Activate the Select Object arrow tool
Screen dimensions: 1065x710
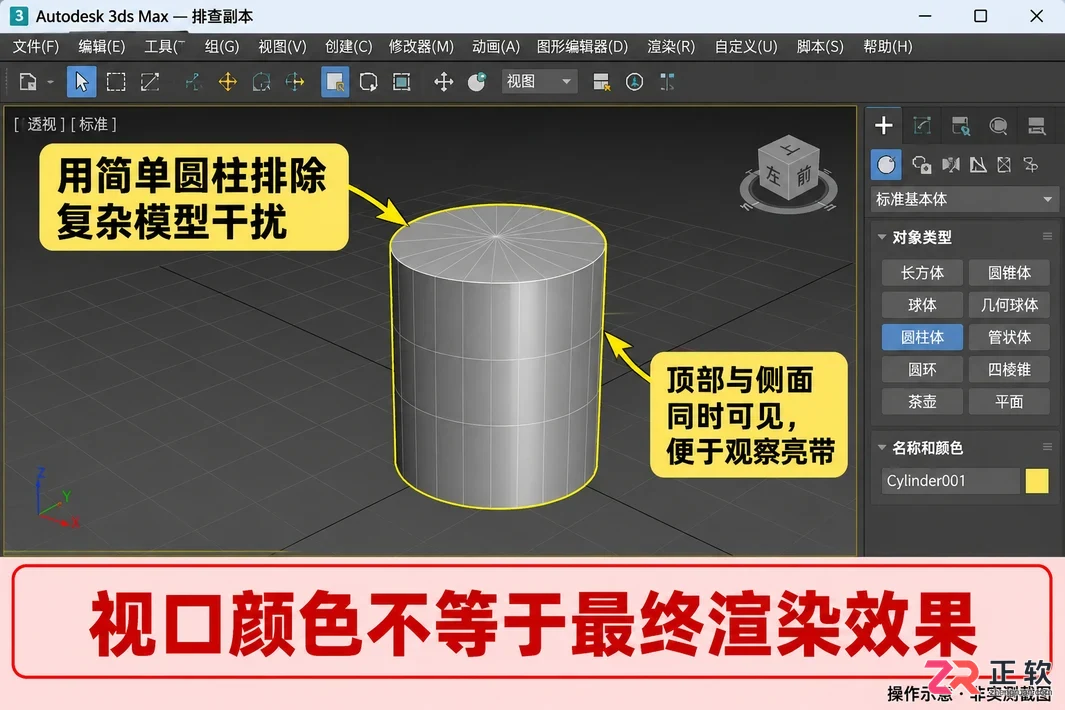pyautogui.click(x=82, y=82)
